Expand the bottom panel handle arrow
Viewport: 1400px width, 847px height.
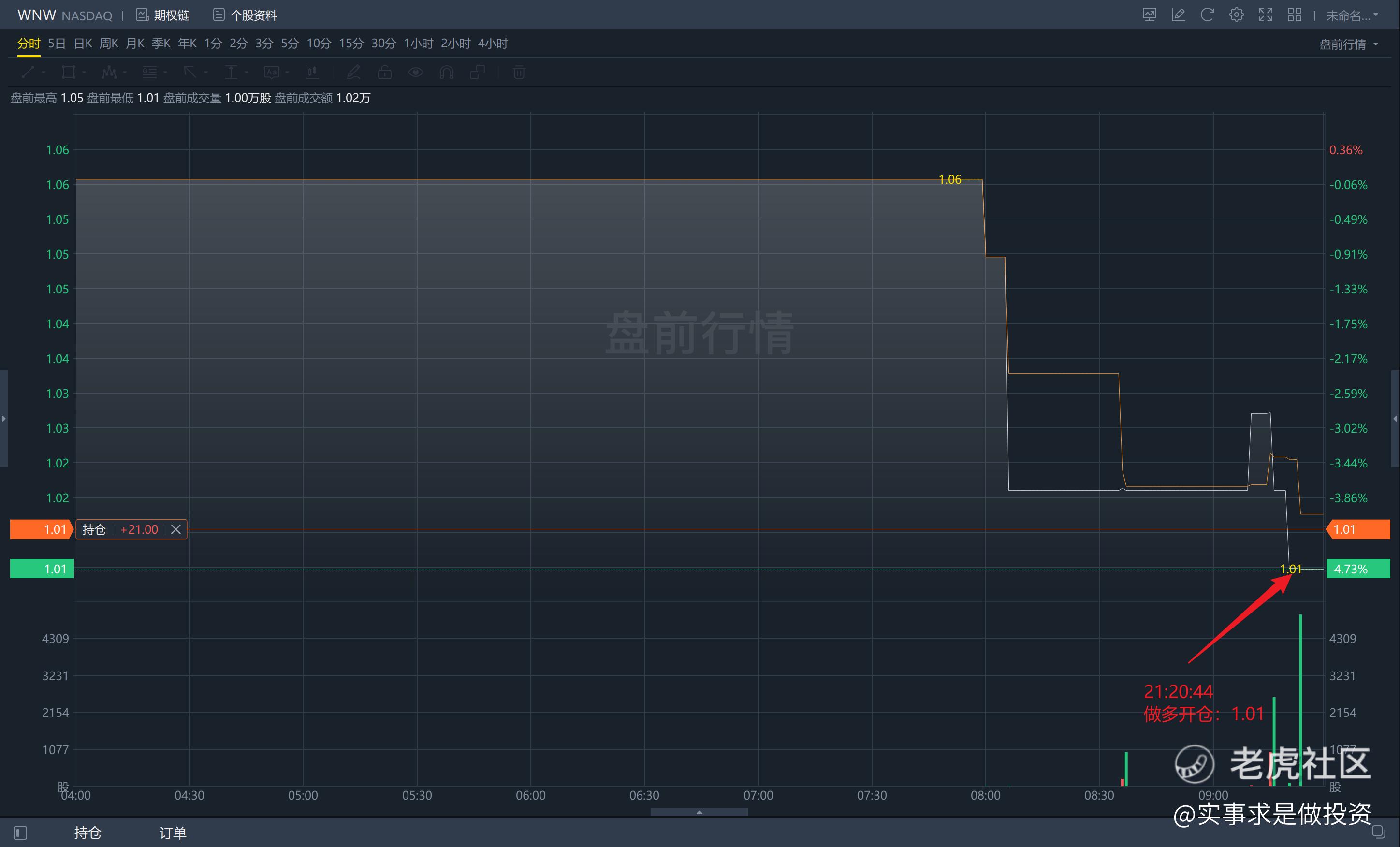point(700,812)
